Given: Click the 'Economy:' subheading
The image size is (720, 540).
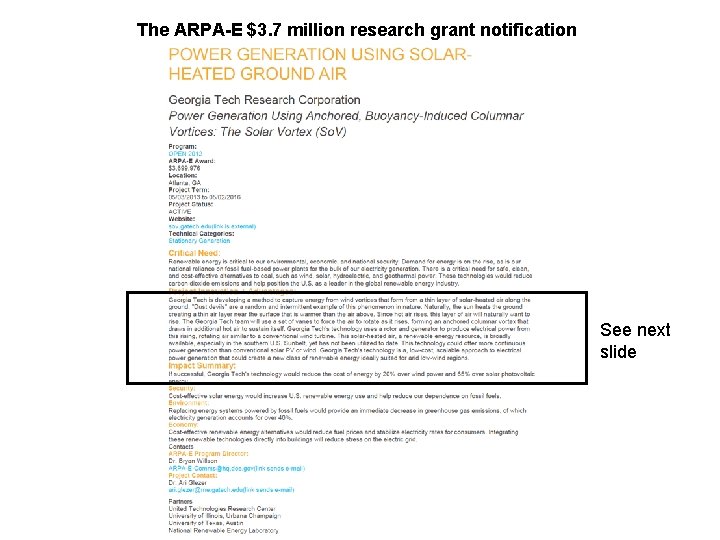Looking at the screenshot, I should [x=183, y=425].
